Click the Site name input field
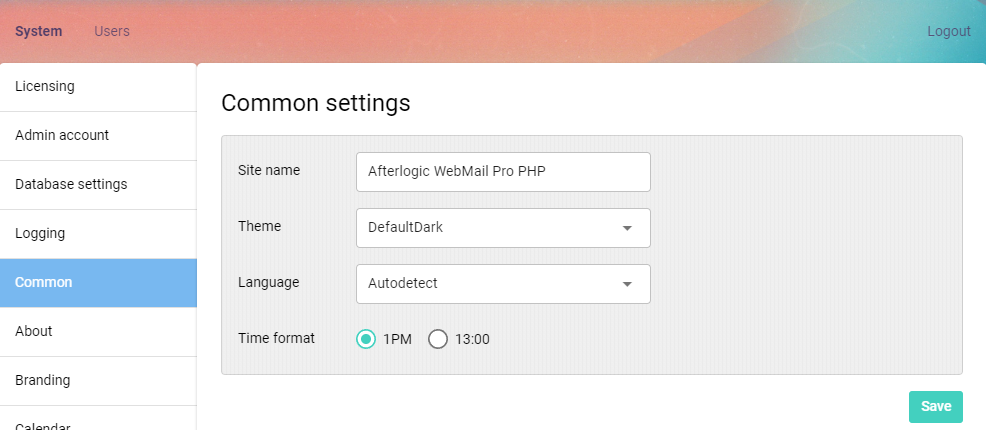The image size is (986, 430). (x=502, y=171)
